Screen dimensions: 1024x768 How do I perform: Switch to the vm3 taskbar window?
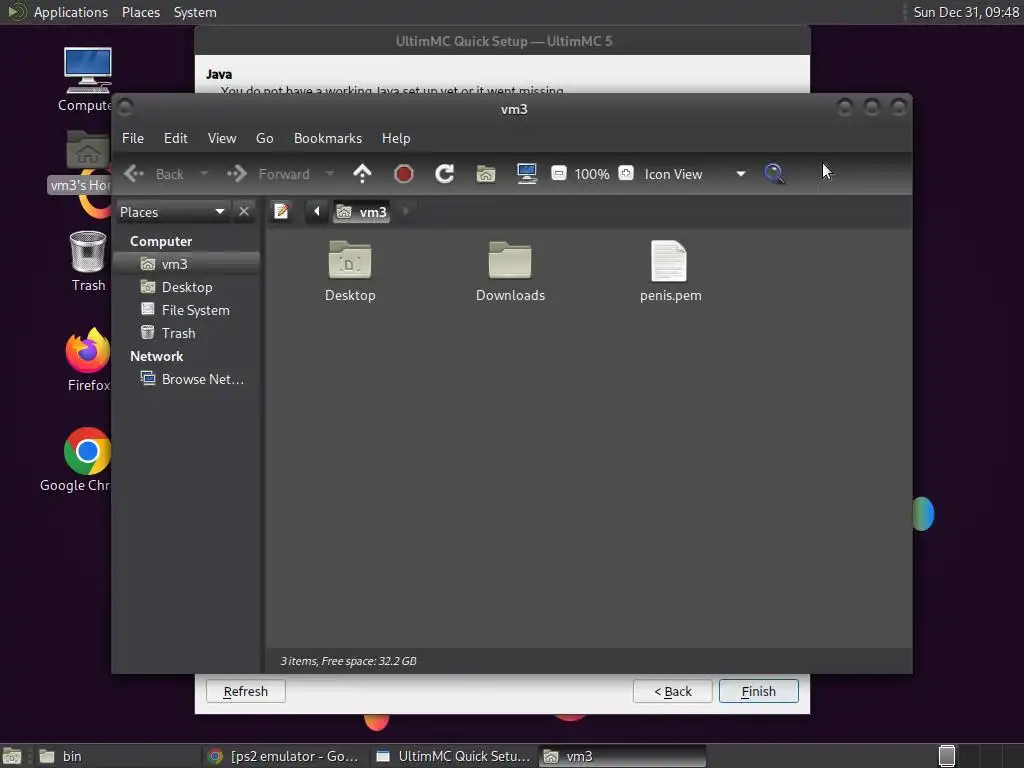pyautogui.click(x=622, y=756)
